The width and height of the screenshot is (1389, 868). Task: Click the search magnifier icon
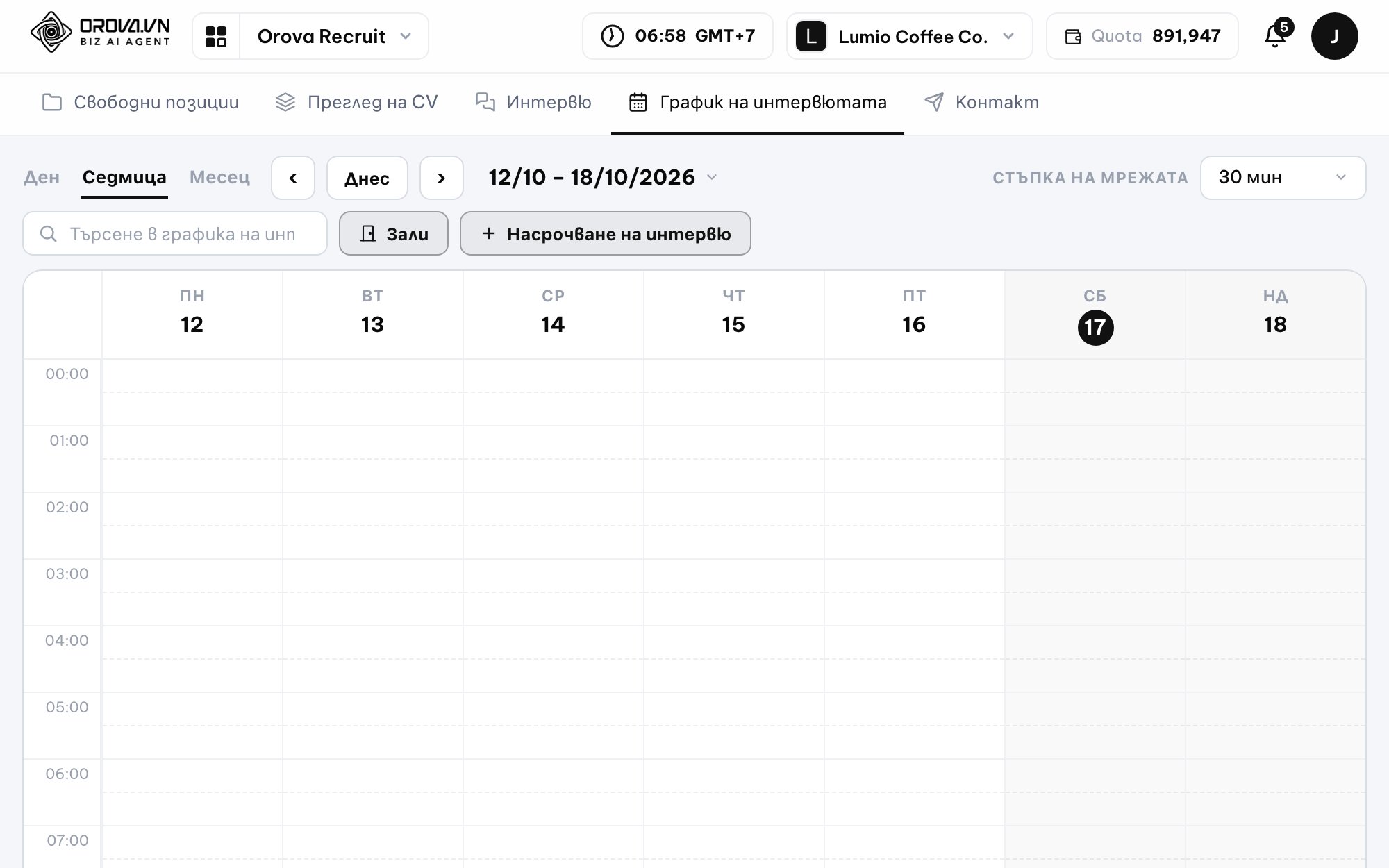pos(48,234)
